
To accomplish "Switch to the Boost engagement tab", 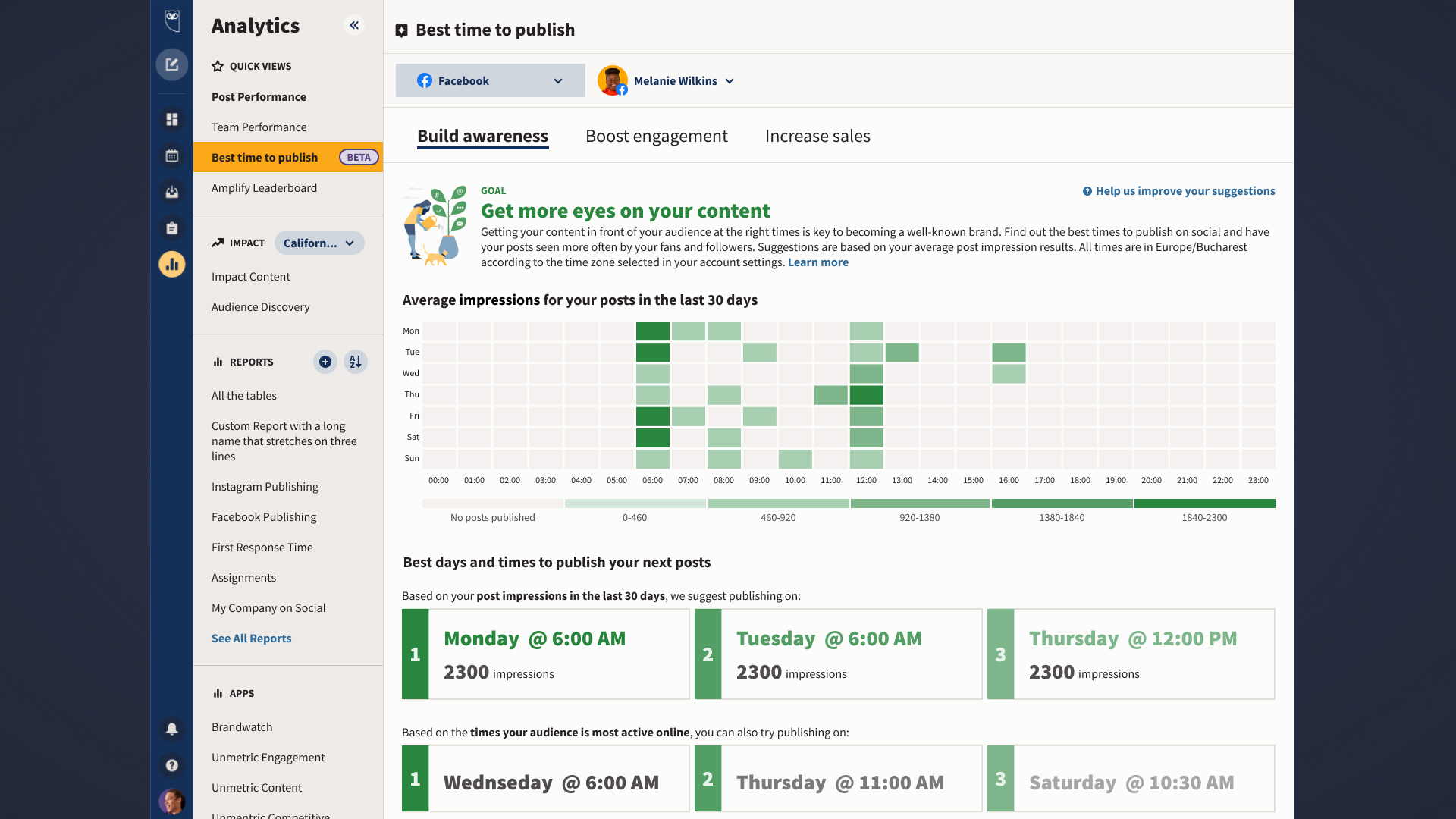I will coord(657,136).
